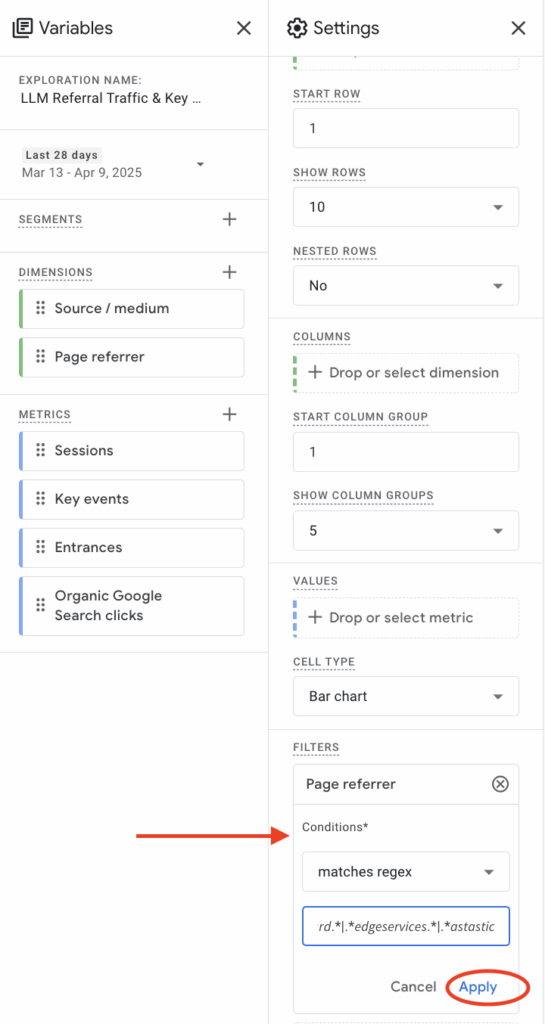
Task: Click the regex expression text field
Action: 406,926
